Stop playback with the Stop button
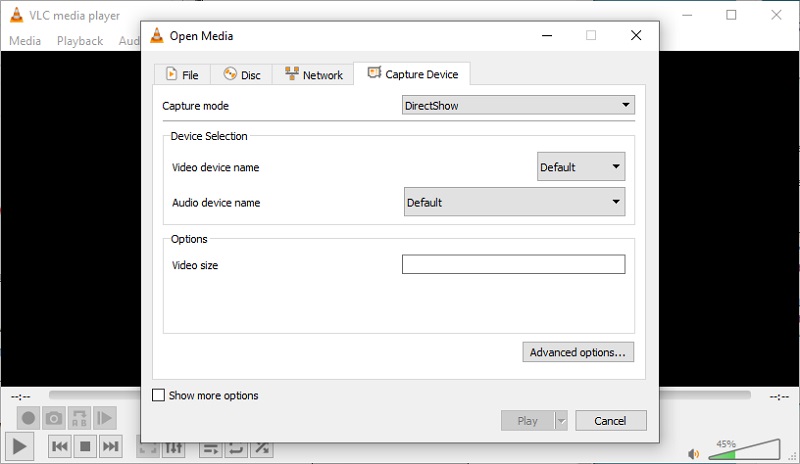 (85, 446)
